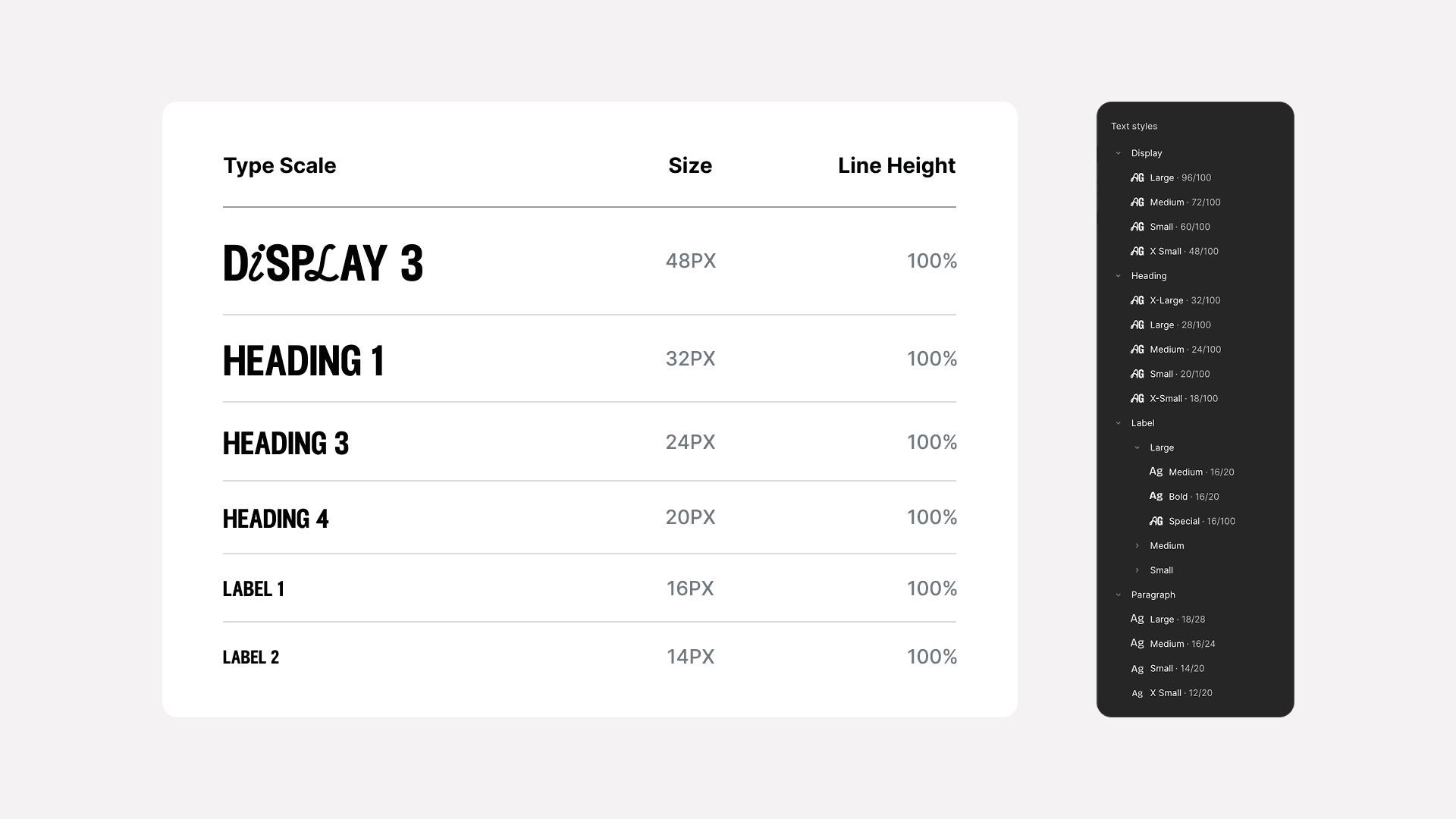Click the Ag icon for Label Special 16/100

point(1156,521)
